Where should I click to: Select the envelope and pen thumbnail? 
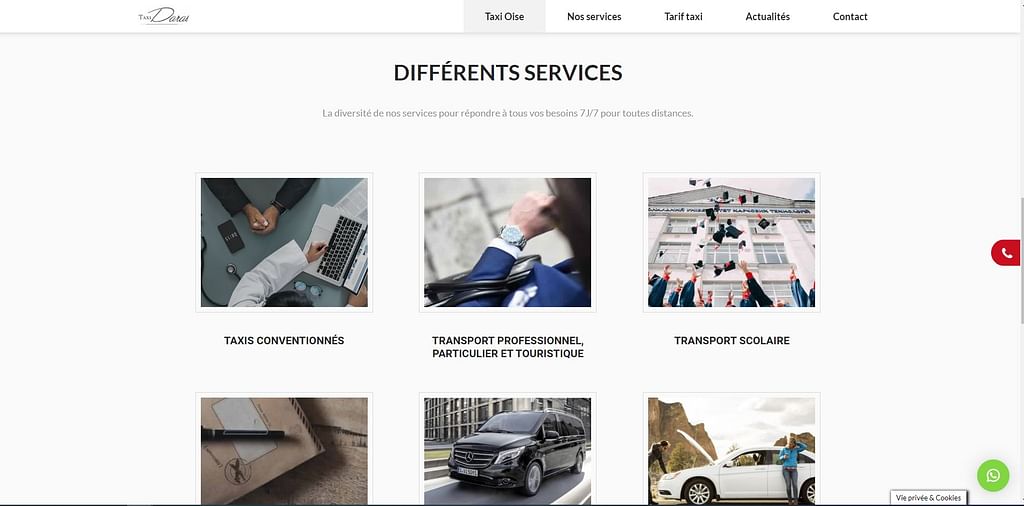pos(284,449)
